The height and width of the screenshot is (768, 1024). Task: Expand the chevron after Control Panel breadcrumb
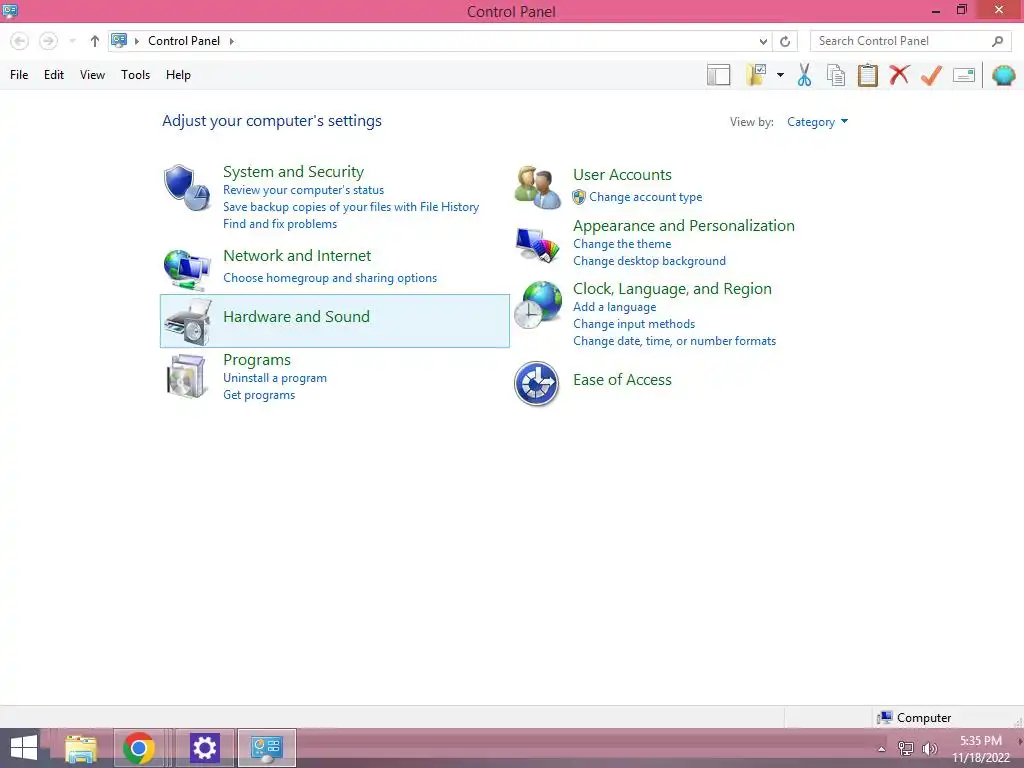point(231,41)
